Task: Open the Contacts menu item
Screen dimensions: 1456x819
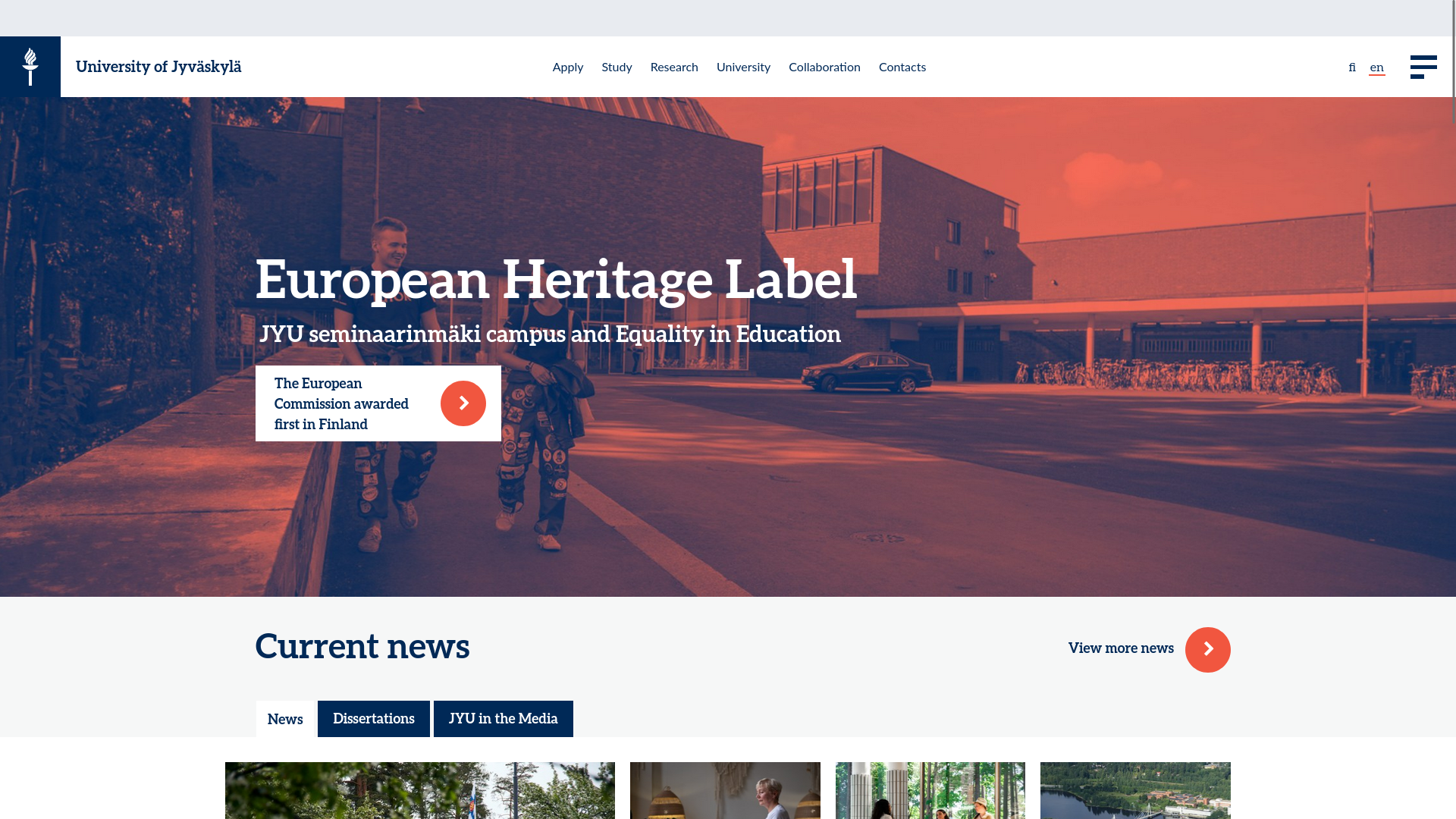Action: point(902,67)
